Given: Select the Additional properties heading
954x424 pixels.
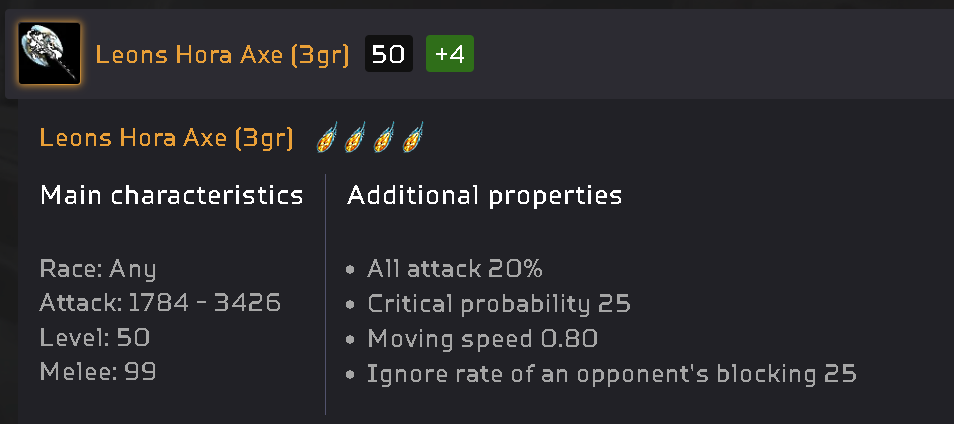Looking at the screenshot, I should point(484,195).
